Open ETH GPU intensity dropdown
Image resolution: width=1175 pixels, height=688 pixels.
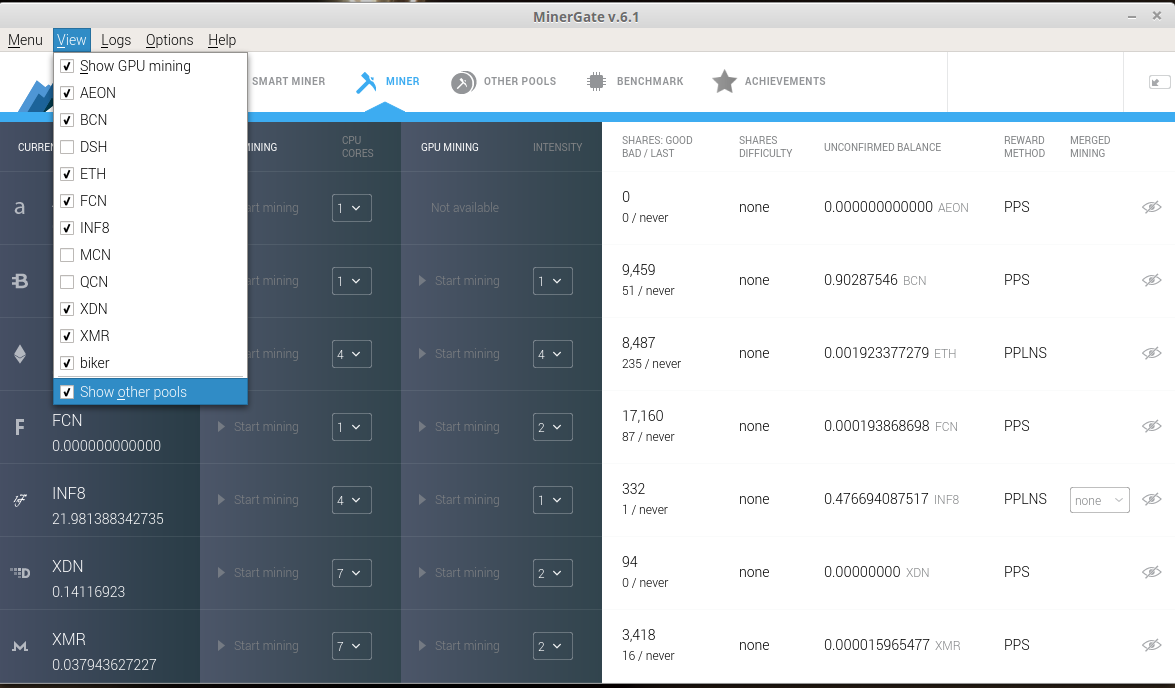tap(552, 354)
